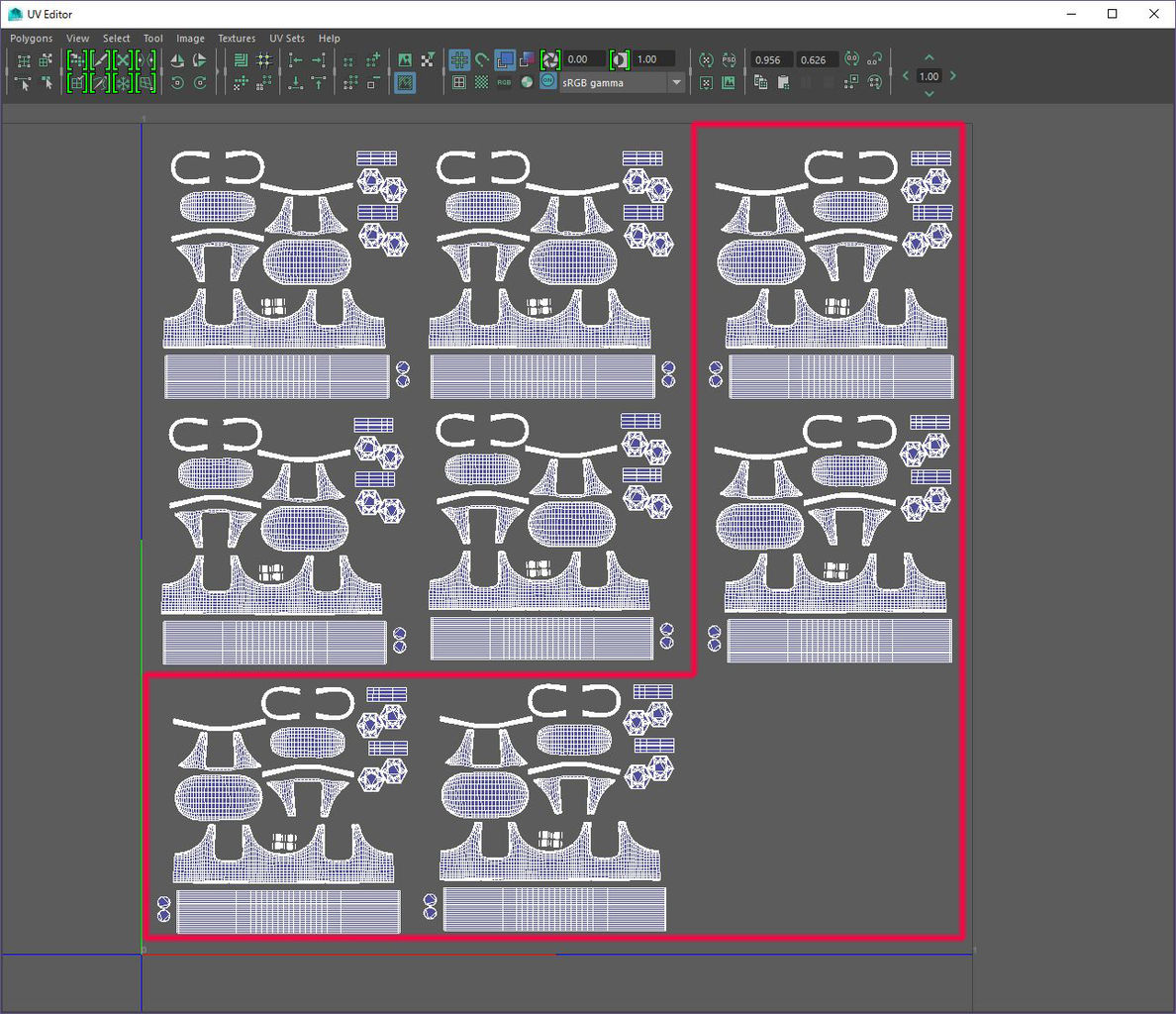Click the gamma contrast icon

coord(620,60)
